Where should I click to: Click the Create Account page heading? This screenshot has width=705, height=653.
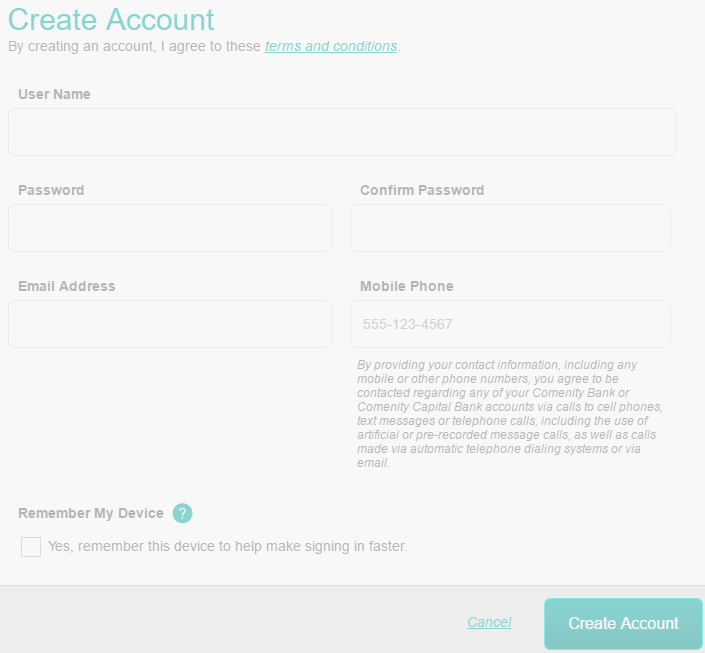(111, 19)
